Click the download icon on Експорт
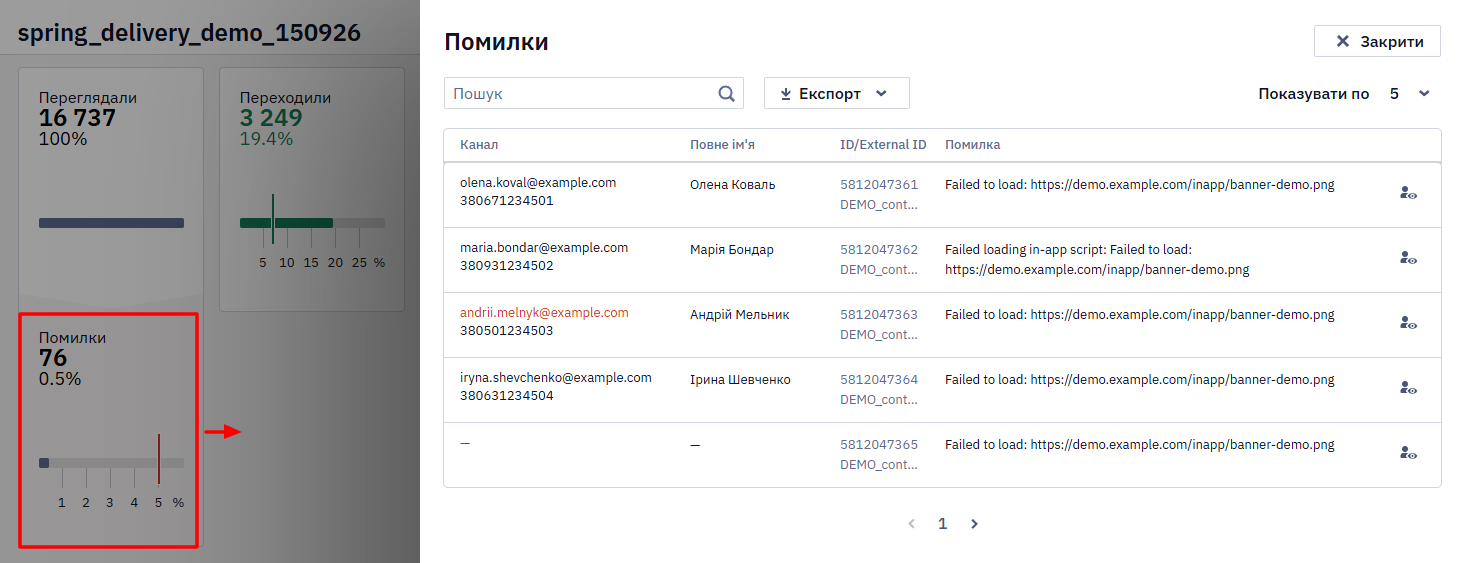 coord(786,94)
